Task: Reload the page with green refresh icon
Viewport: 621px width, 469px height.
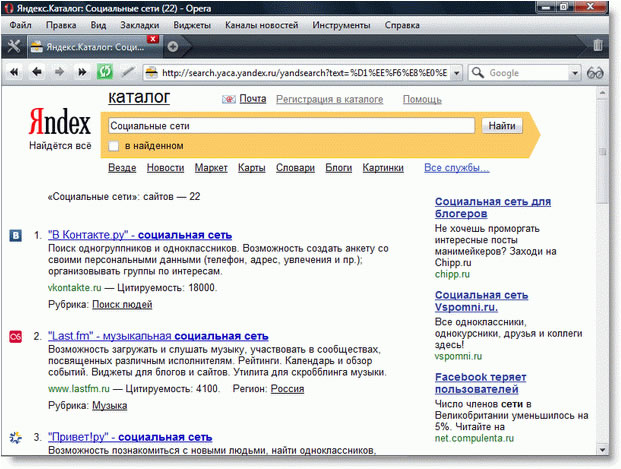Action: pyautogui.click(x=105, y=72)
